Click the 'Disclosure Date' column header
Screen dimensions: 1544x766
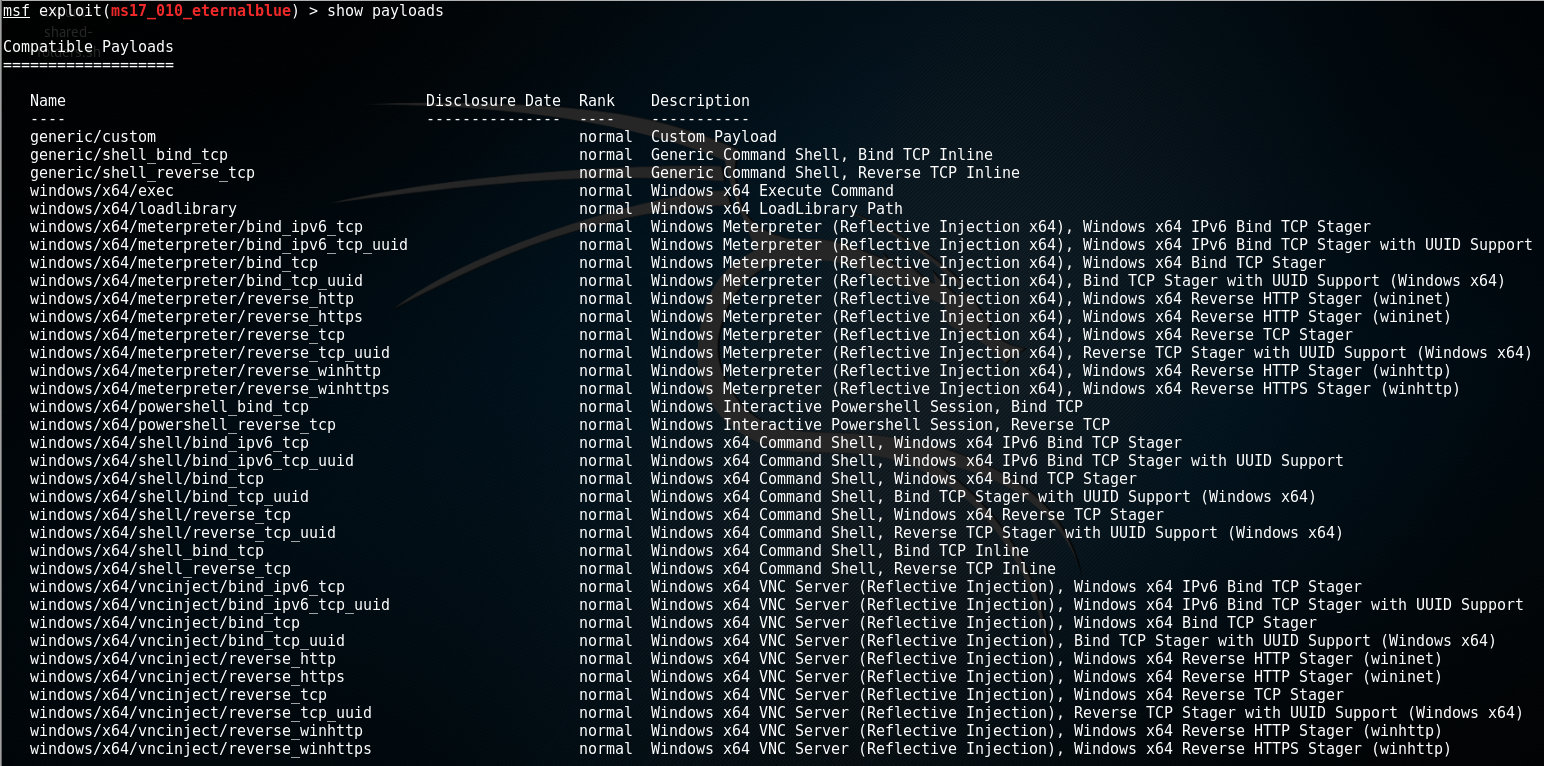tap(493, 101)
